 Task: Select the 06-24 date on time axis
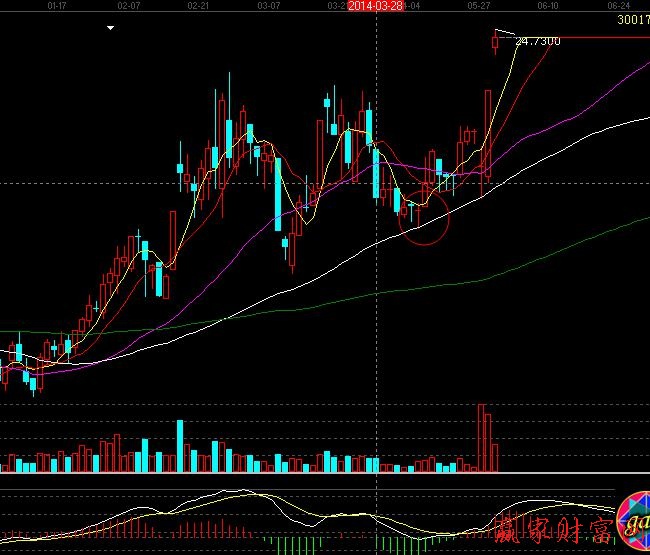619,6
